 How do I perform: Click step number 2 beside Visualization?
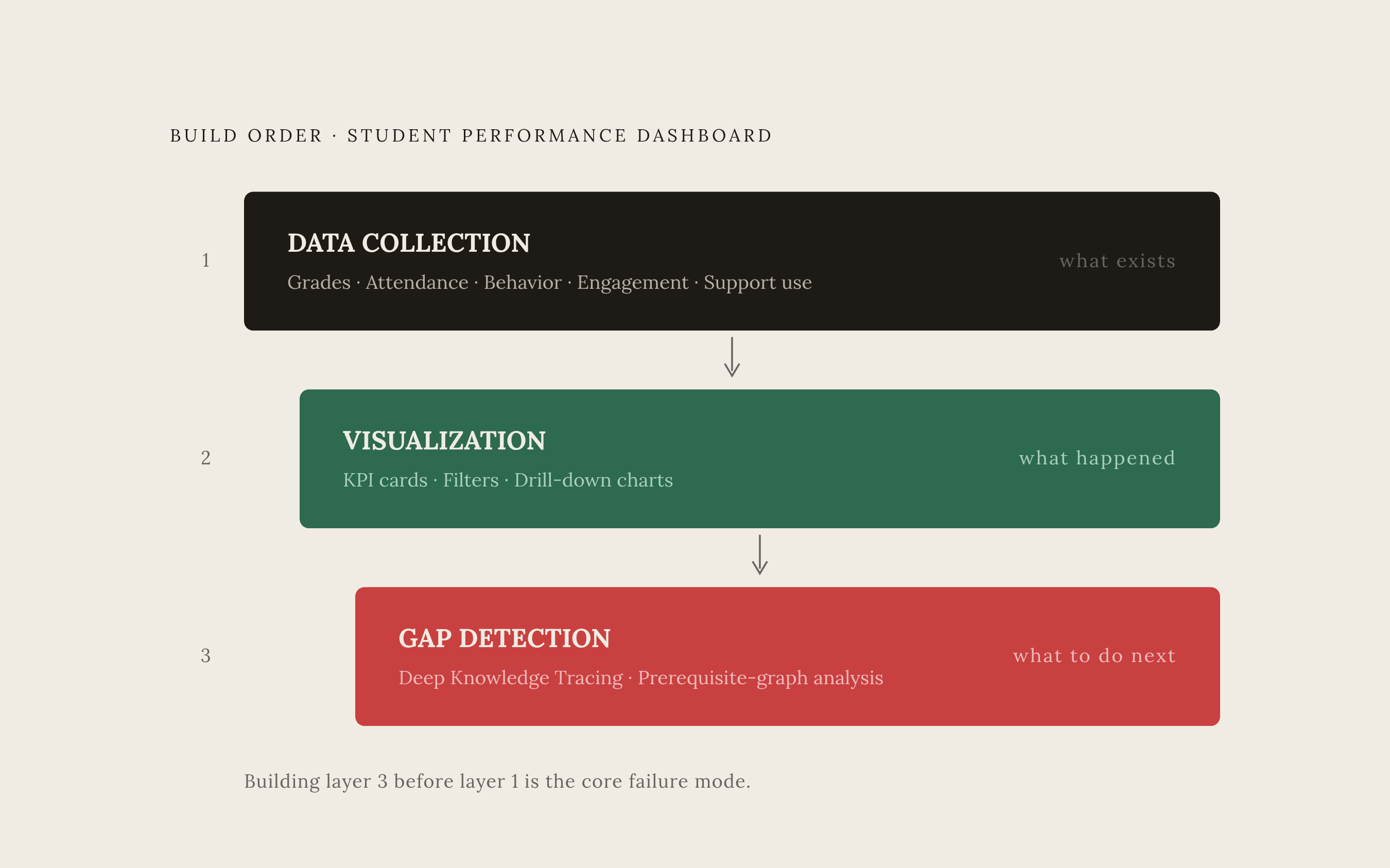click(x=205, y=458)
